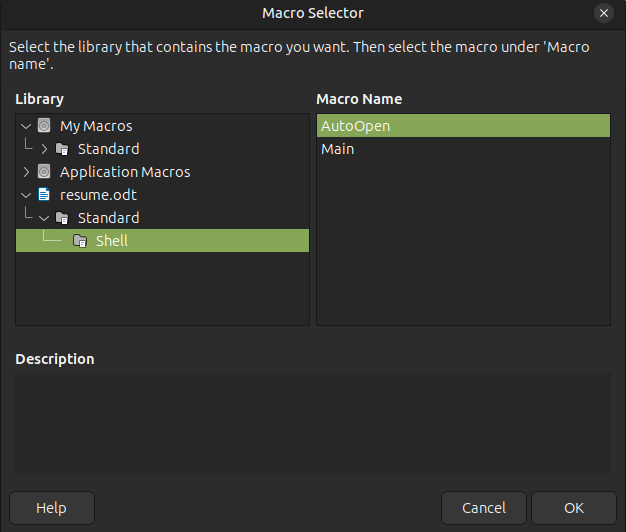Click the Standard library icon under resume.odt
Screen dimensions: 626x532
[62, 218]
